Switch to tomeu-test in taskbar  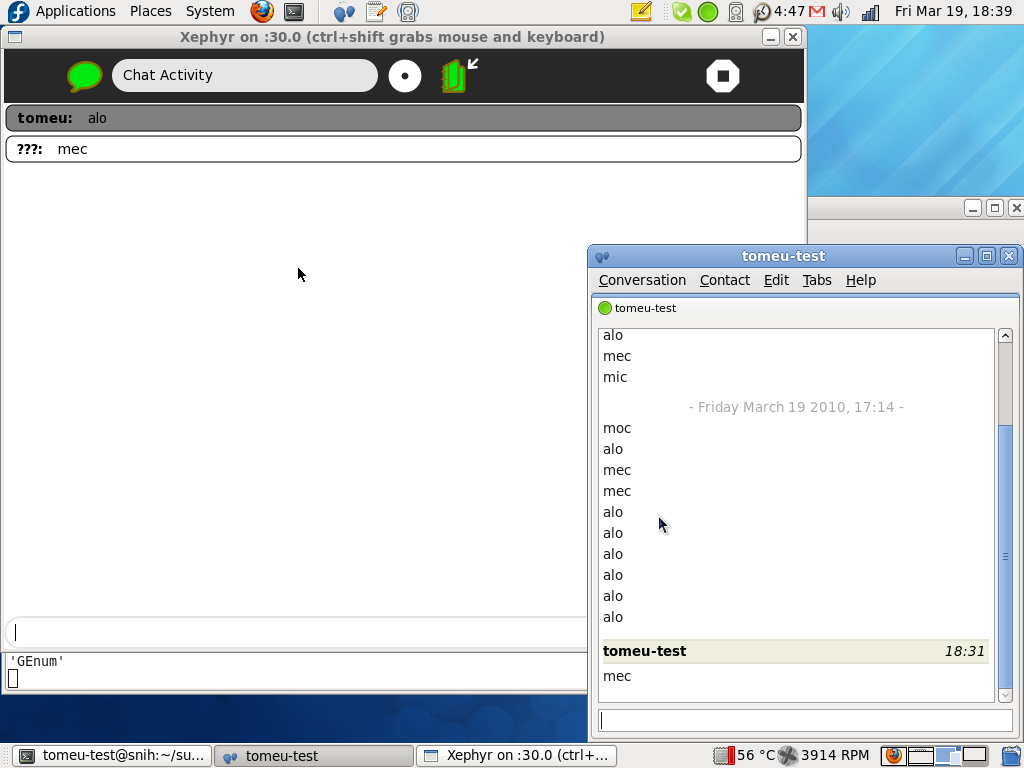click(314, 756)
